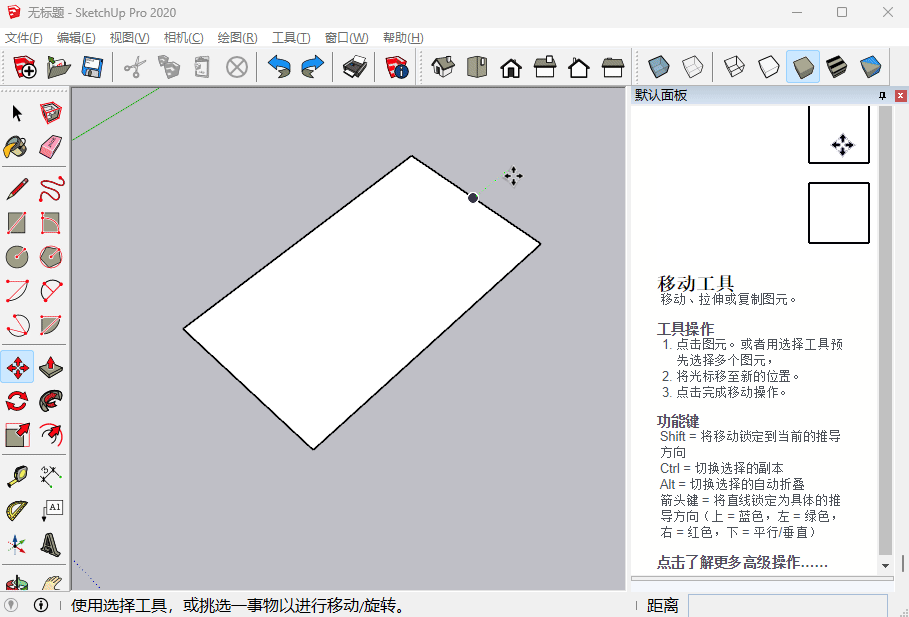Expand the 工具(T) menu

pyautogui.click(x=291, y=38)
